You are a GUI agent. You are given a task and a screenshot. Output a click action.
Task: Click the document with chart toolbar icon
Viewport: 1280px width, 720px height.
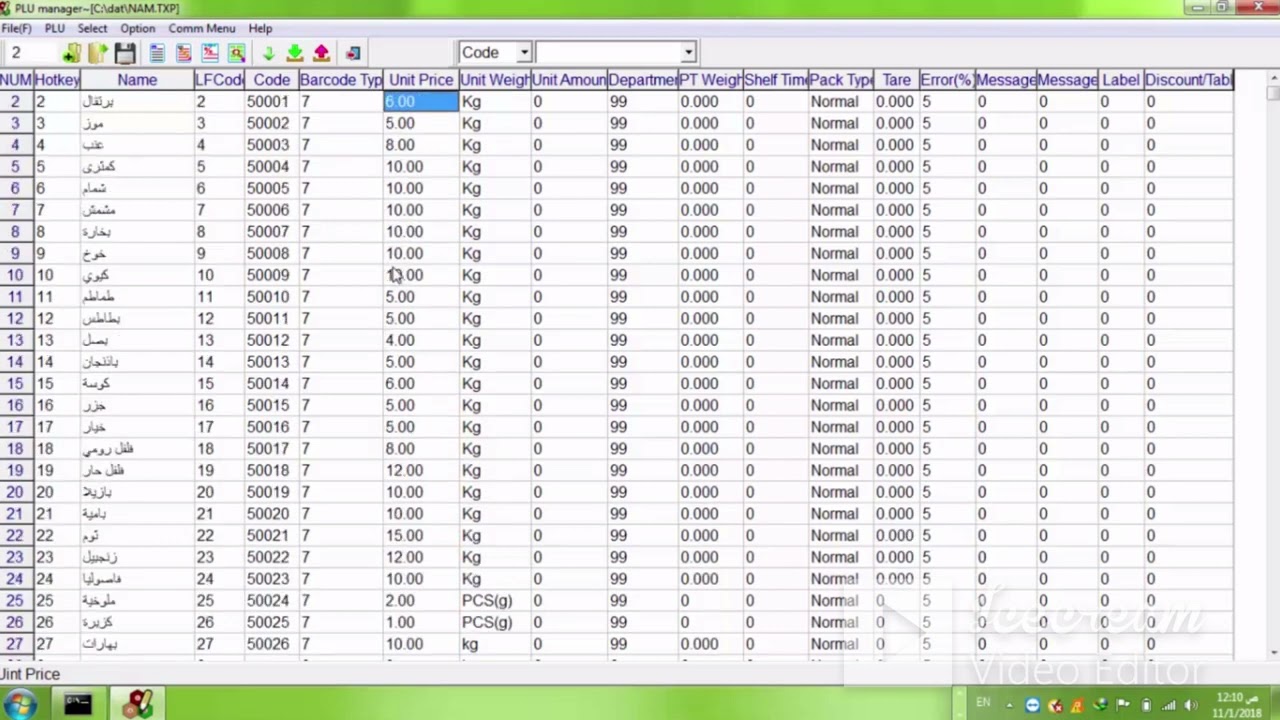click(x=210, y=53)
